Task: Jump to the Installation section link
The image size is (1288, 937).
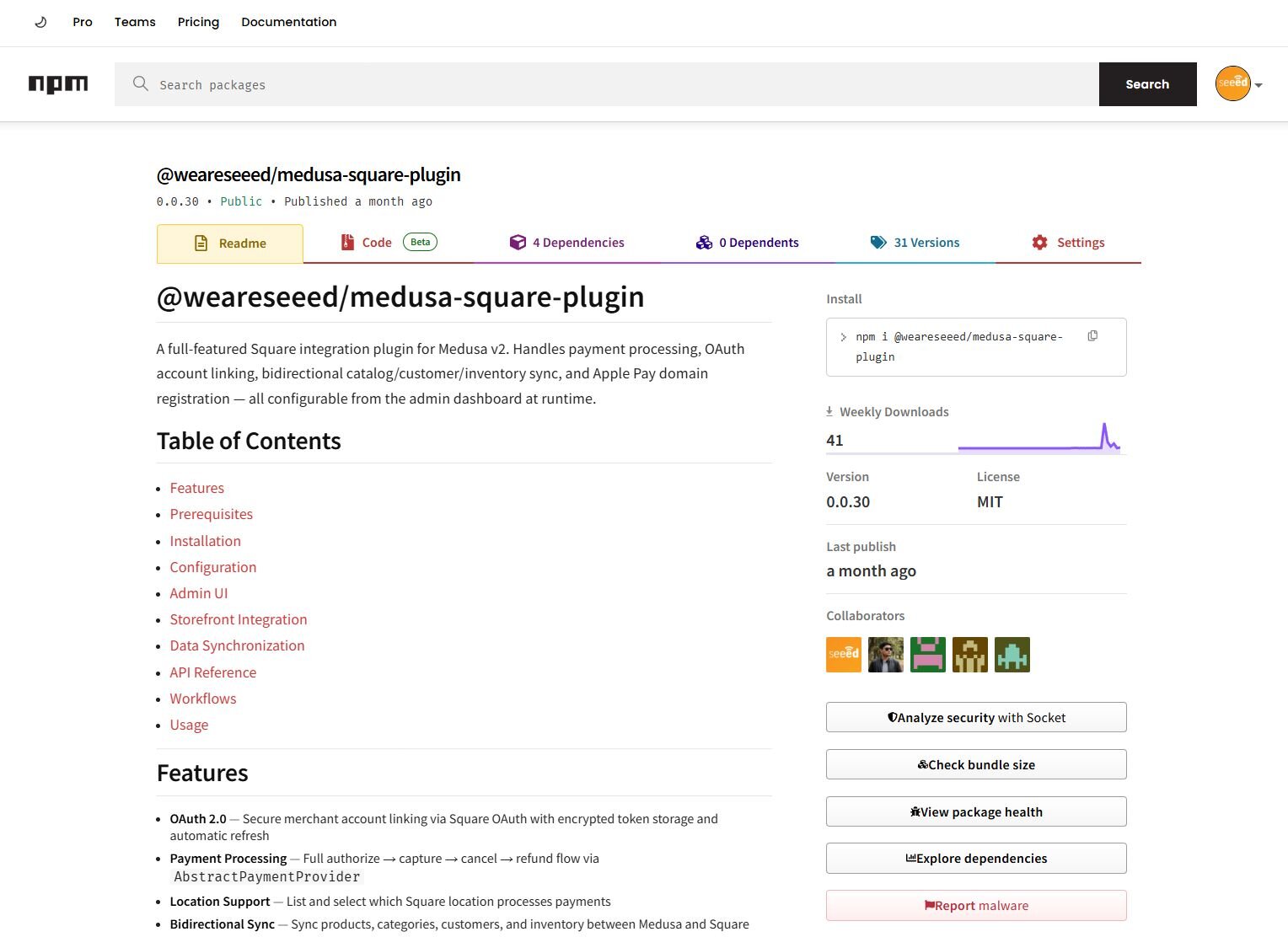Action: pyautogui.click(x=206, y=541)
